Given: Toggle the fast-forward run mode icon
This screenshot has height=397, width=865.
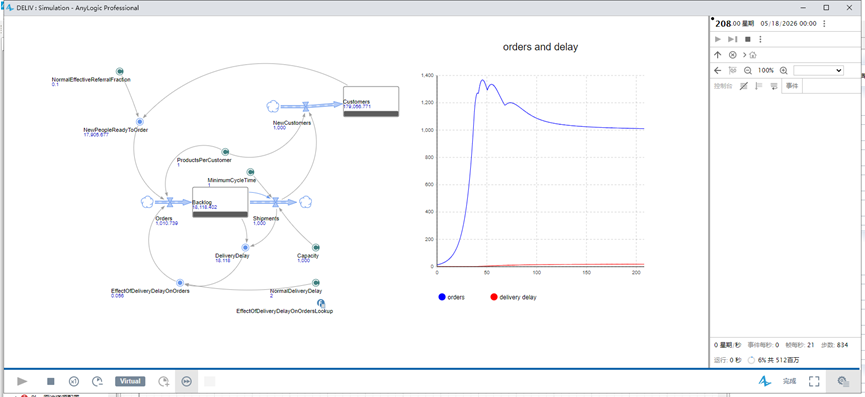Looking at the screenshot, I should 186,381.
